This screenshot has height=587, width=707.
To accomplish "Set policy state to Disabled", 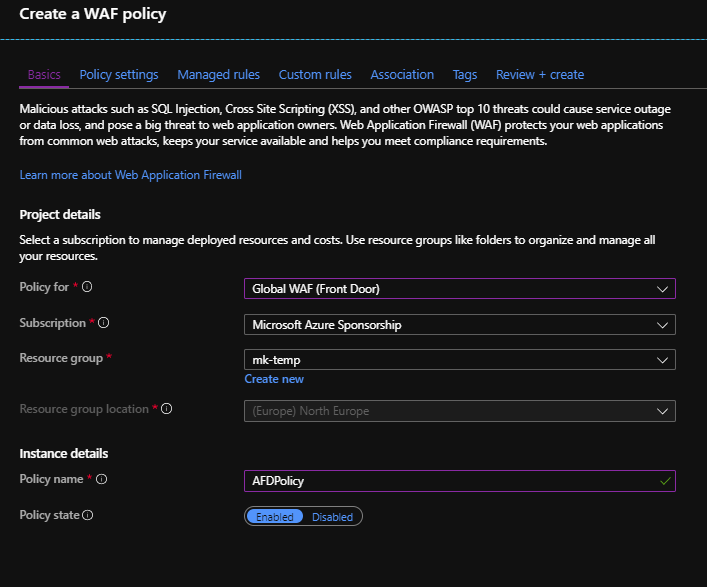I will coord(332,517).
